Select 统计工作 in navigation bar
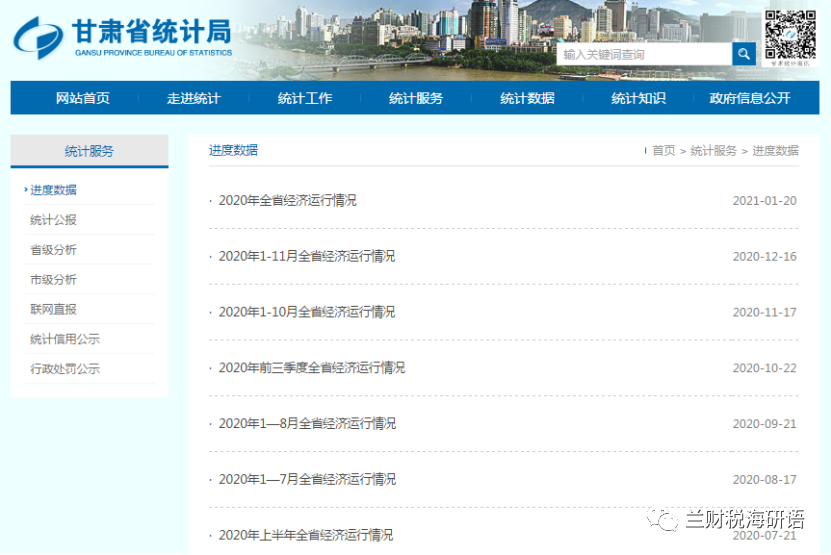This screenshot has height=555, width=831. pyautogui.click(x=305, y=98)
